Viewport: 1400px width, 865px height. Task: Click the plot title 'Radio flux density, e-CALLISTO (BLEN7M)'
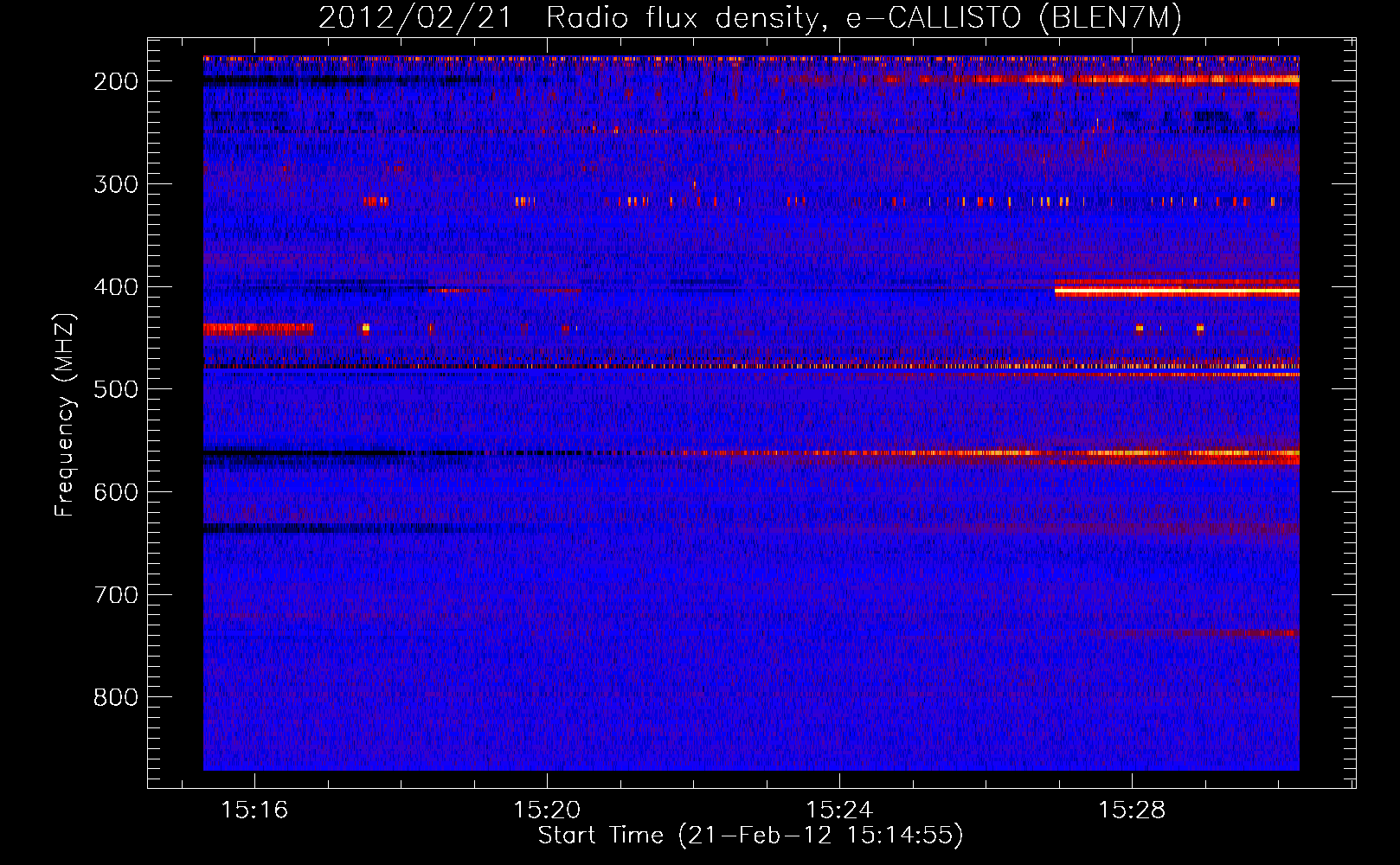click(864, 17)
